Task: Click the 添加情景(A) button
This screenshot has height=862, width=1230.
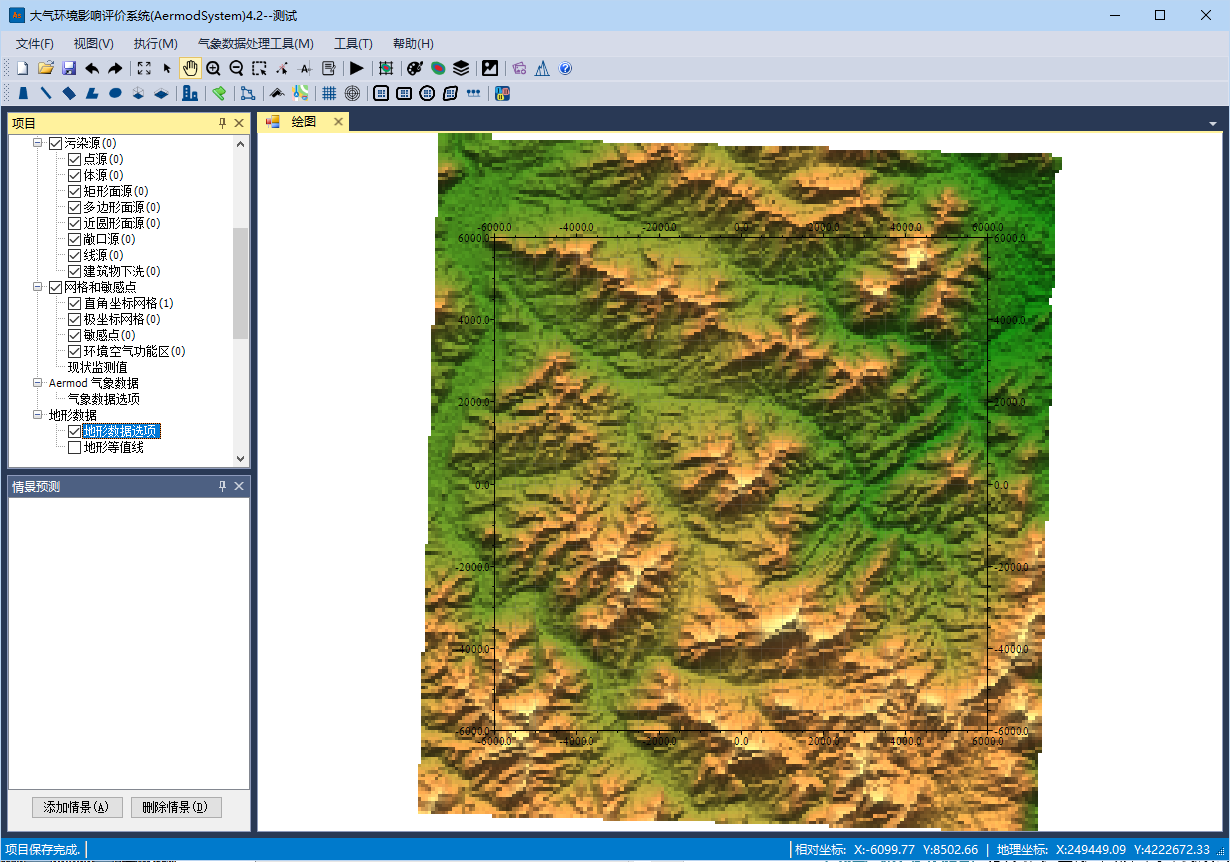Action: tap(77, 807)
